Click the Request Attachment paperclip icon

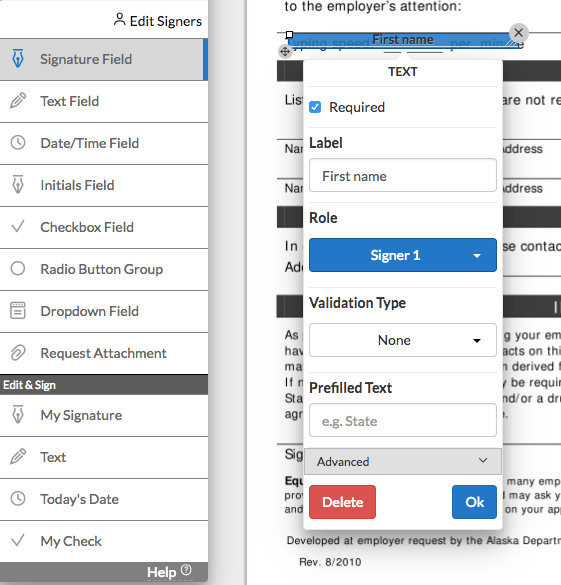[18, 353]
